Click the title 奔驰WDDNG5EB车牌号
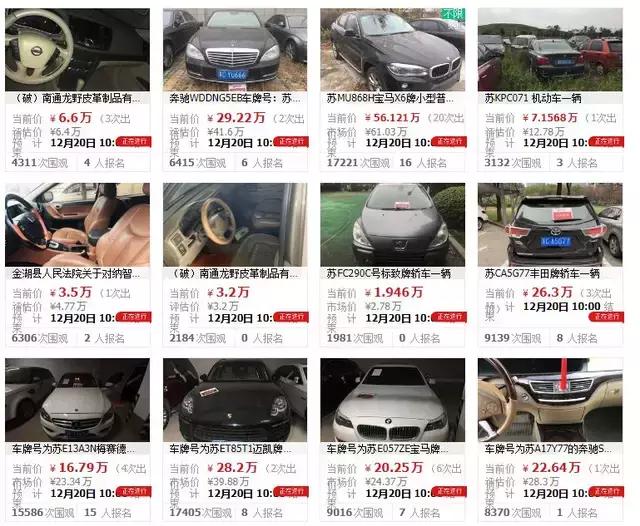Image resolution: width=640 pixels, height=526 pixels. (x=235, y=98)
